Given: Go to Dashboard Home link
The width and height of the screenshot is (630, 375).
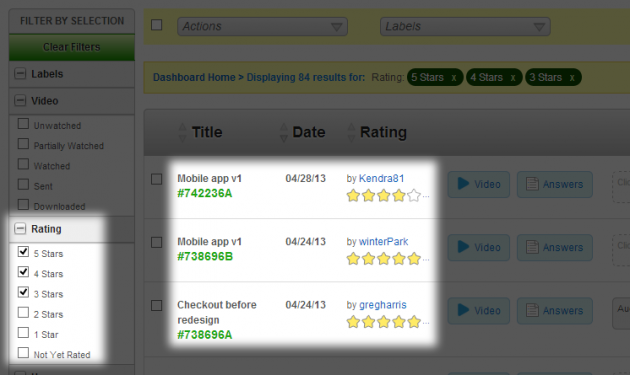Looking at the screenshot, I should [194, 77].
